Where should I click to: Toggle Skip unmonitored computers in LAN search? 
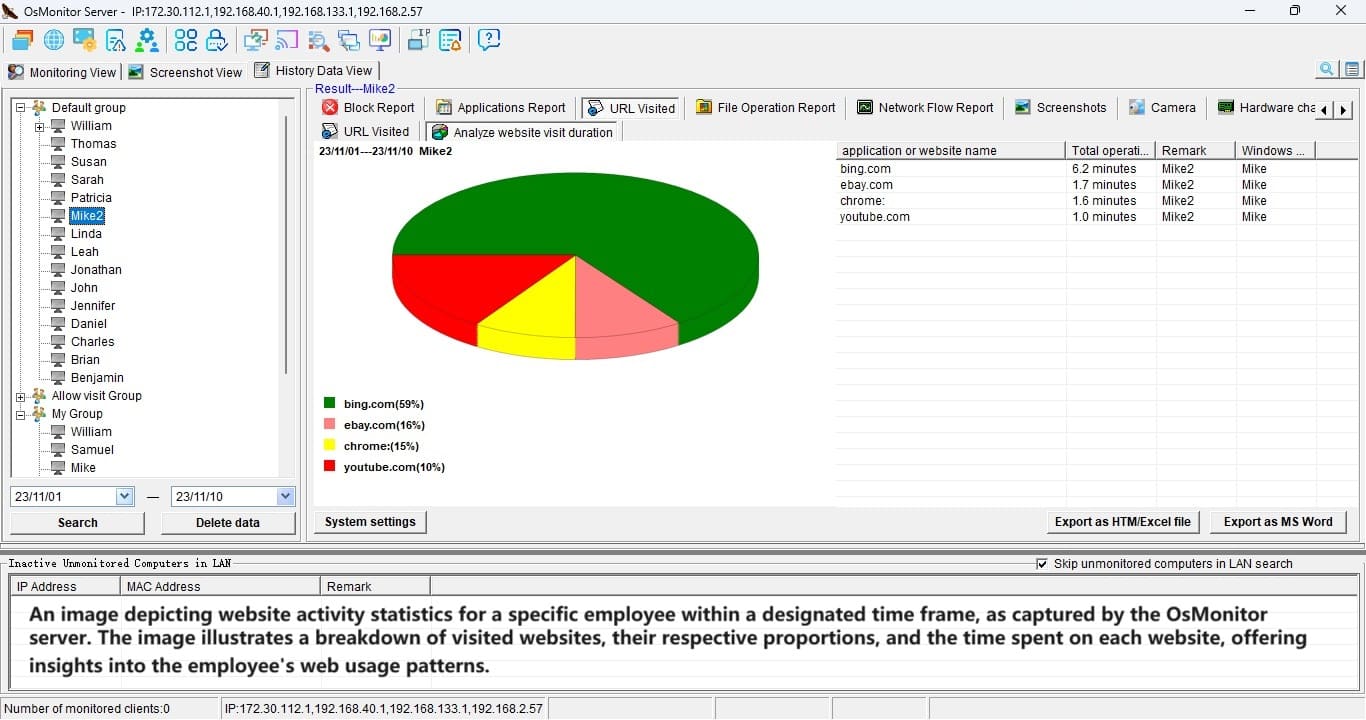pos(1043,564)
